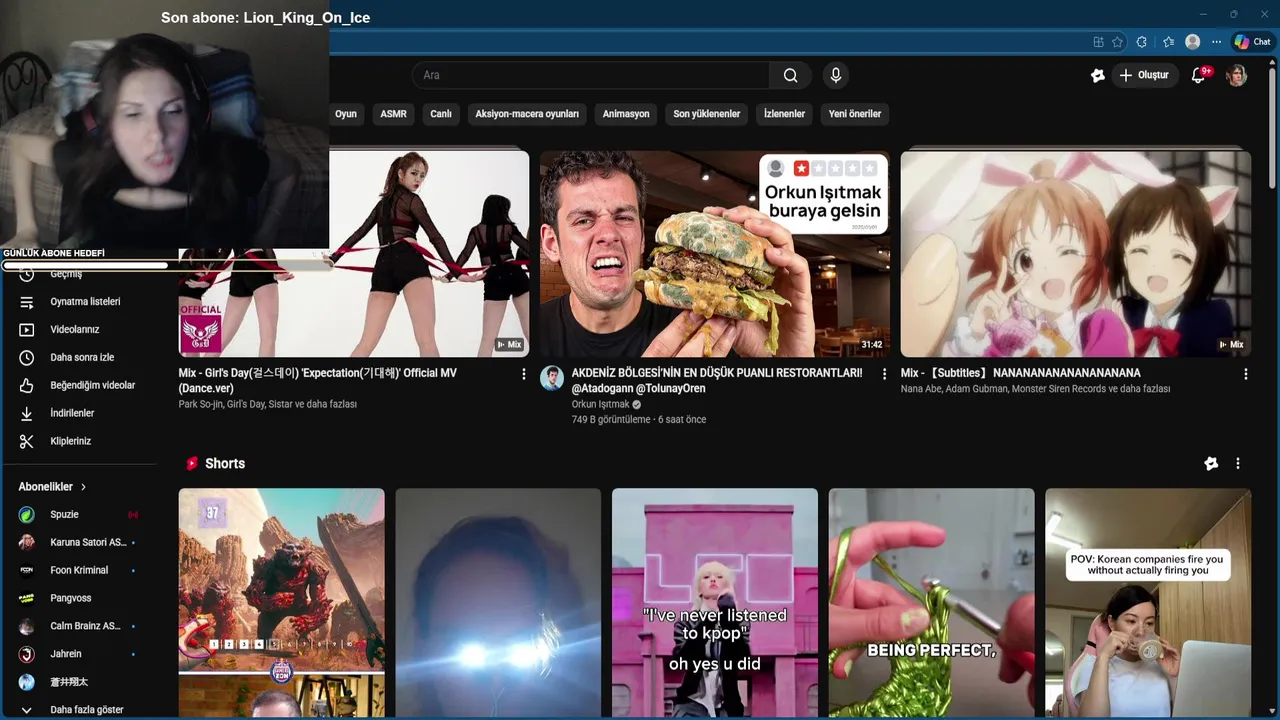
Task: Open browser profile icon
Action: (1192, 42)
